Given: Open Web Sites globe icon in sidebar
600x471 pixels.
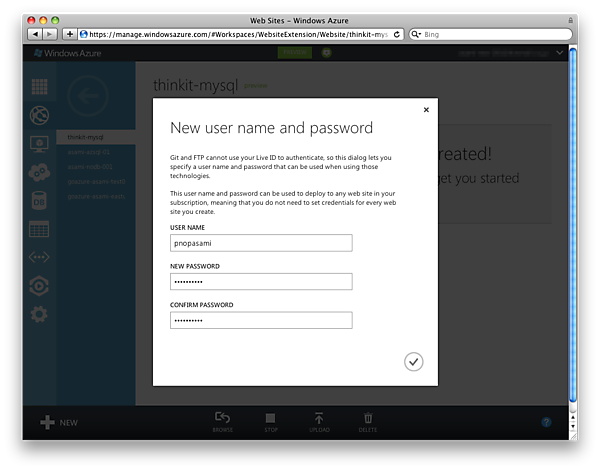Looking at the screenshot, I should (x=39, y=116).
